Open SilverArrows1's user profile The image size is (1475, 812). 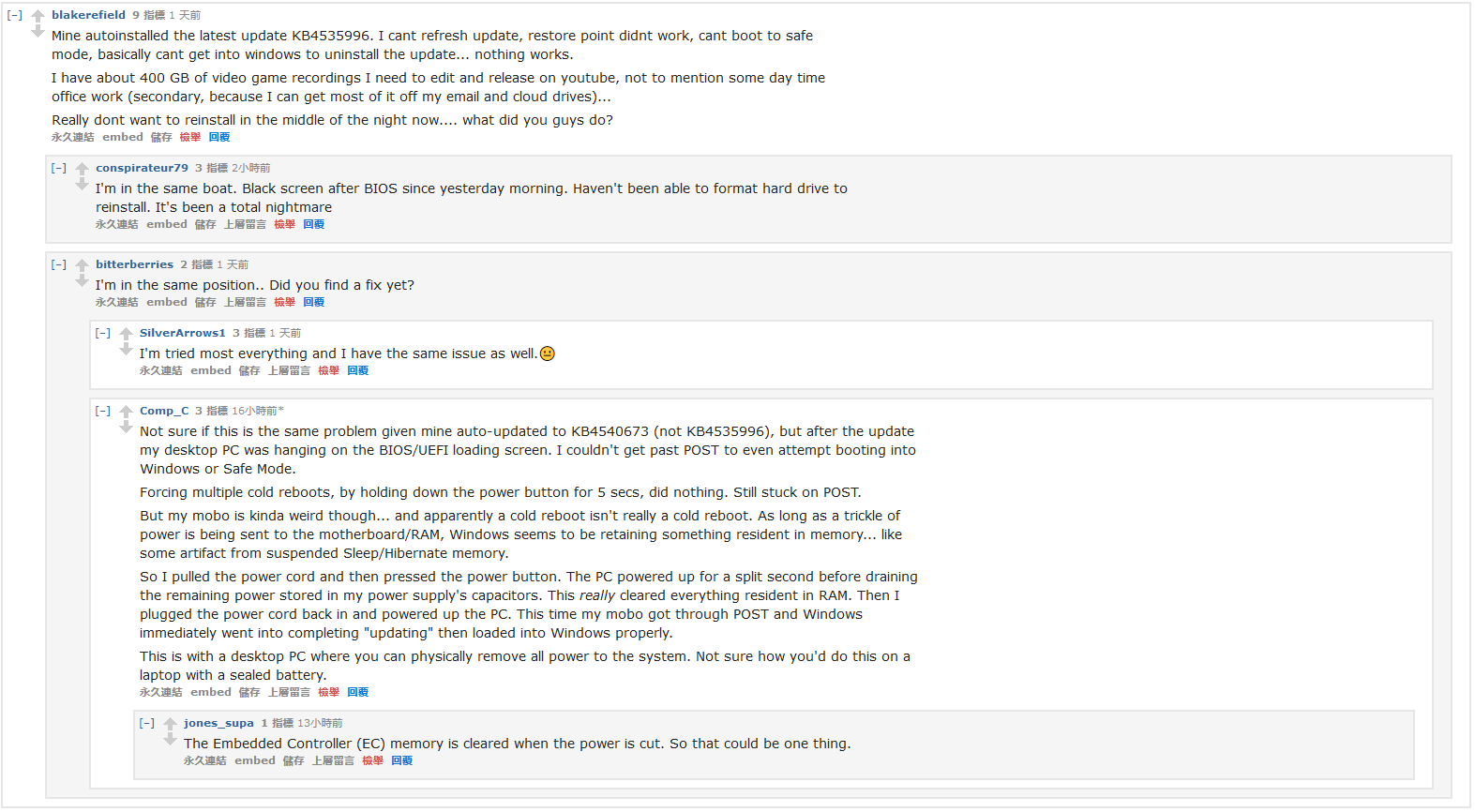(x=182, y=333)
